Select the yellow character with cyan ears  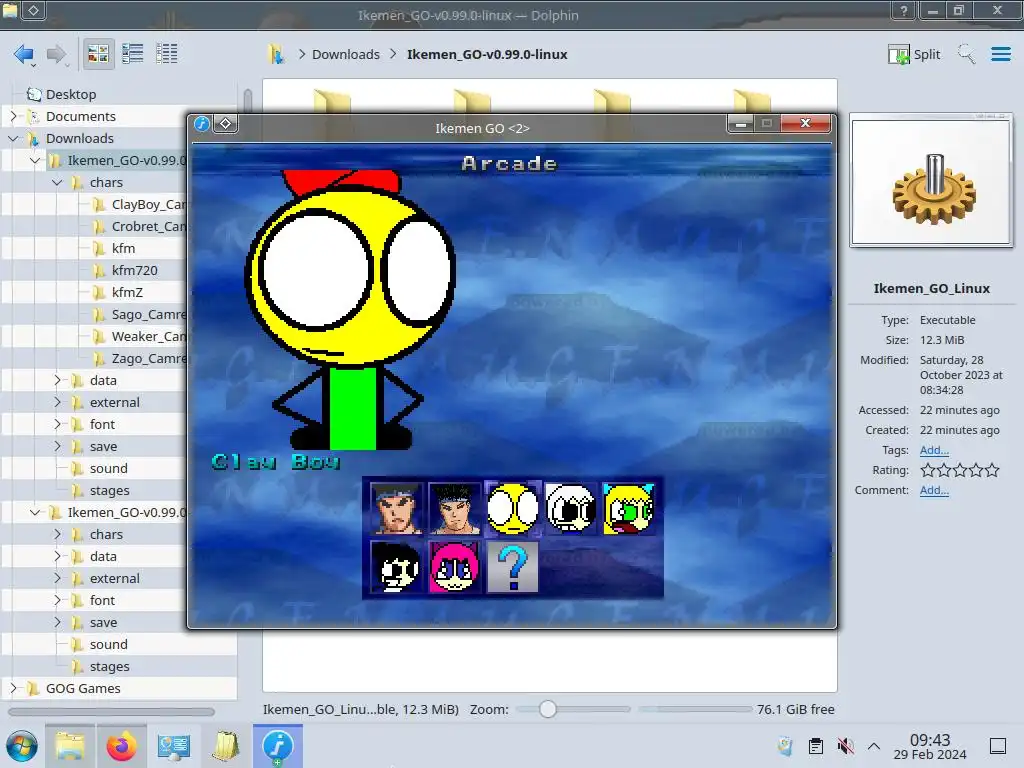pos(629,509)
